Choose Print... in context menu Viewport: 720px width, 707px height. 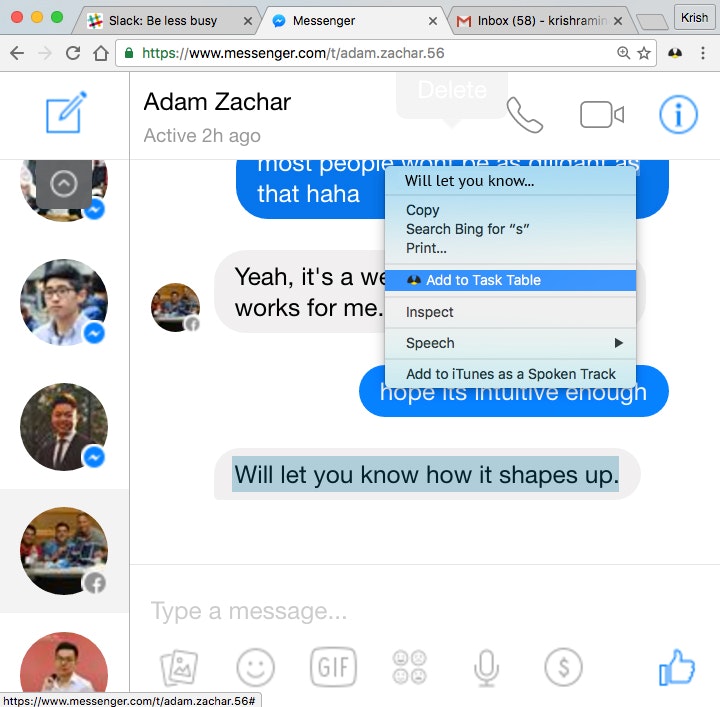click(510, 248)
